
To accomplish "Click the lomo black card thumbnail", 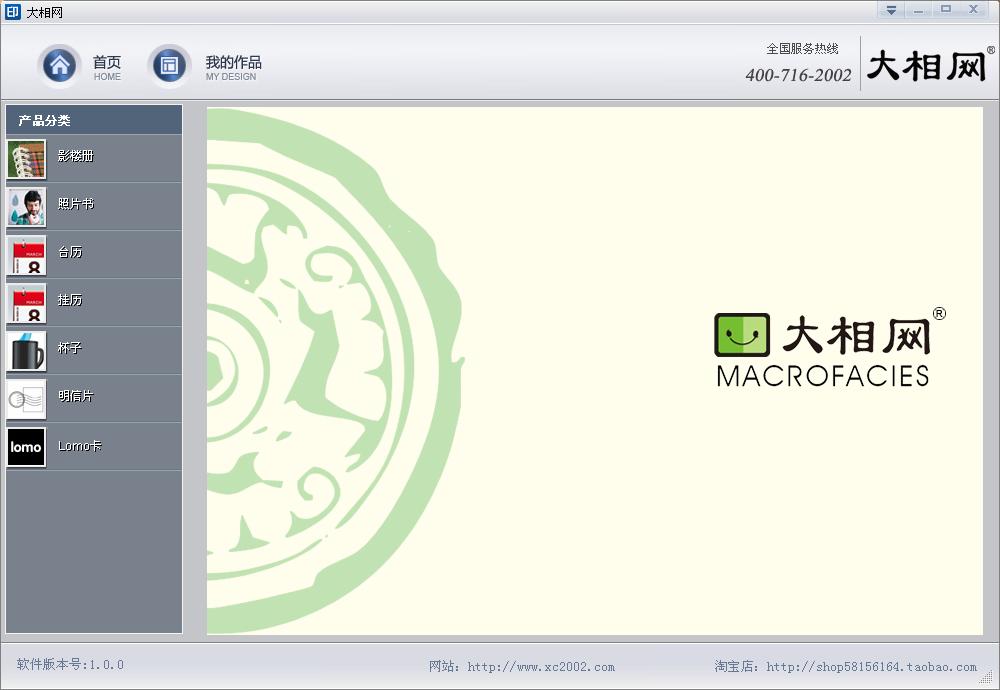I will (x=26, y=447).
